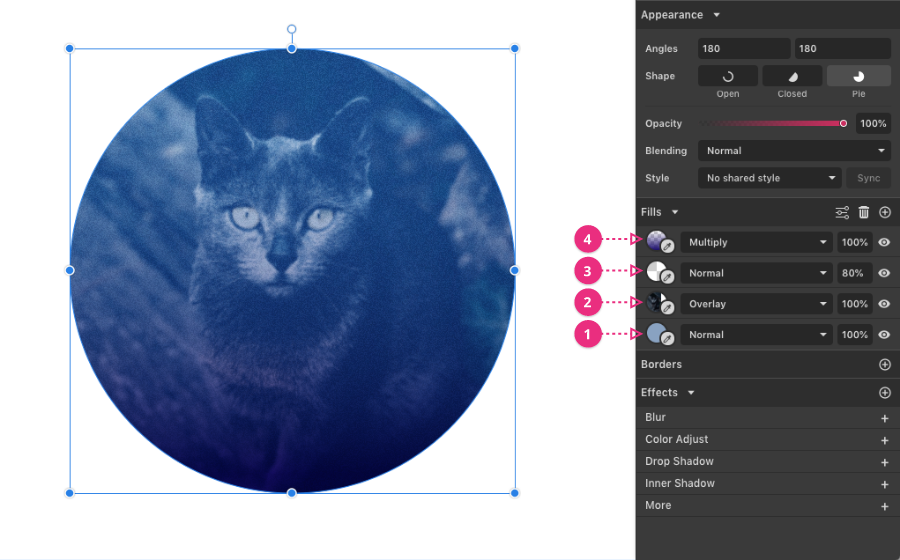Viewport: 900px width, 560px height.
Task: Open the No shared style dropdown
Action: (x=770, y=178)
